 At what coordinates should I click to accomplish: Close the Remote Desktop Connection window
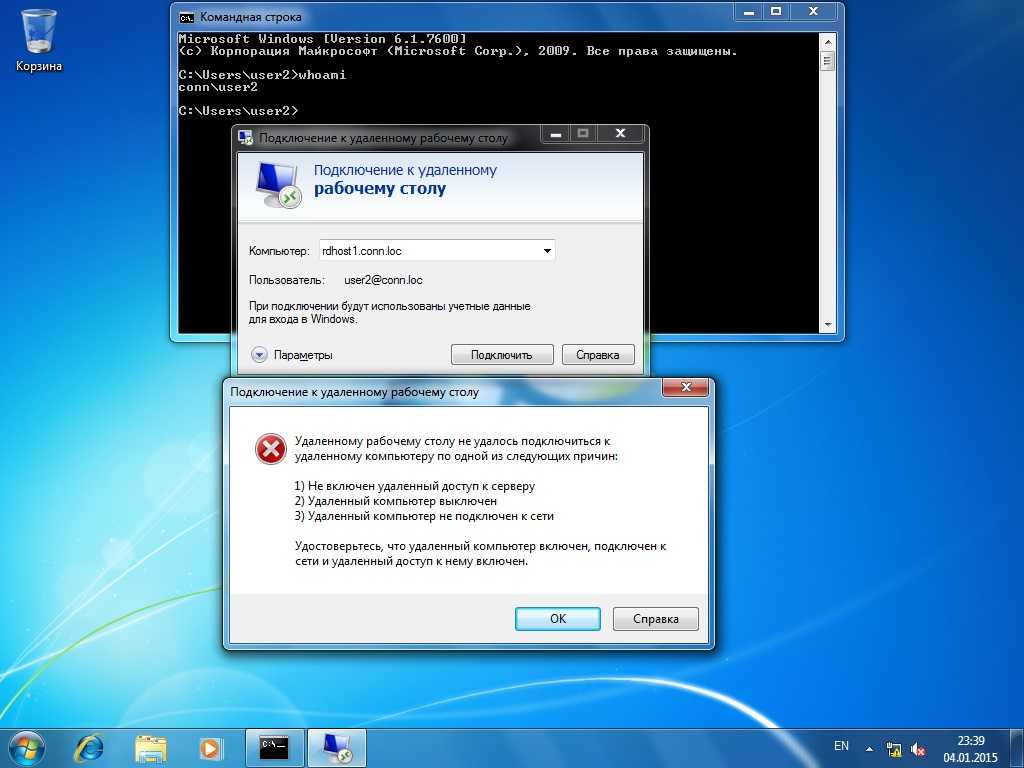tap(620, 133)
